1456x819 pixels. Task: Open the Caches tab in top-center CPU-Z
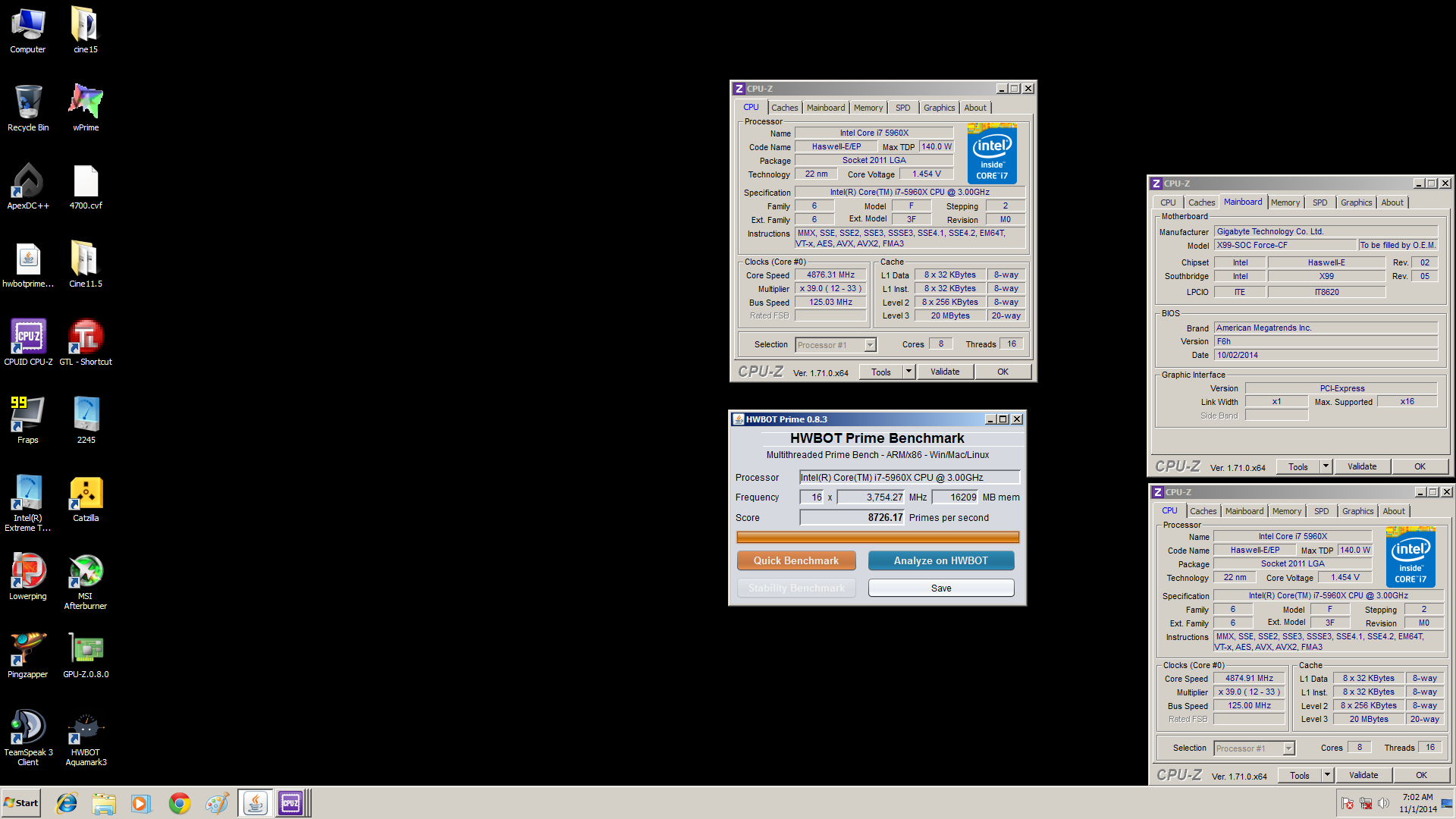(x=784, y=108)
